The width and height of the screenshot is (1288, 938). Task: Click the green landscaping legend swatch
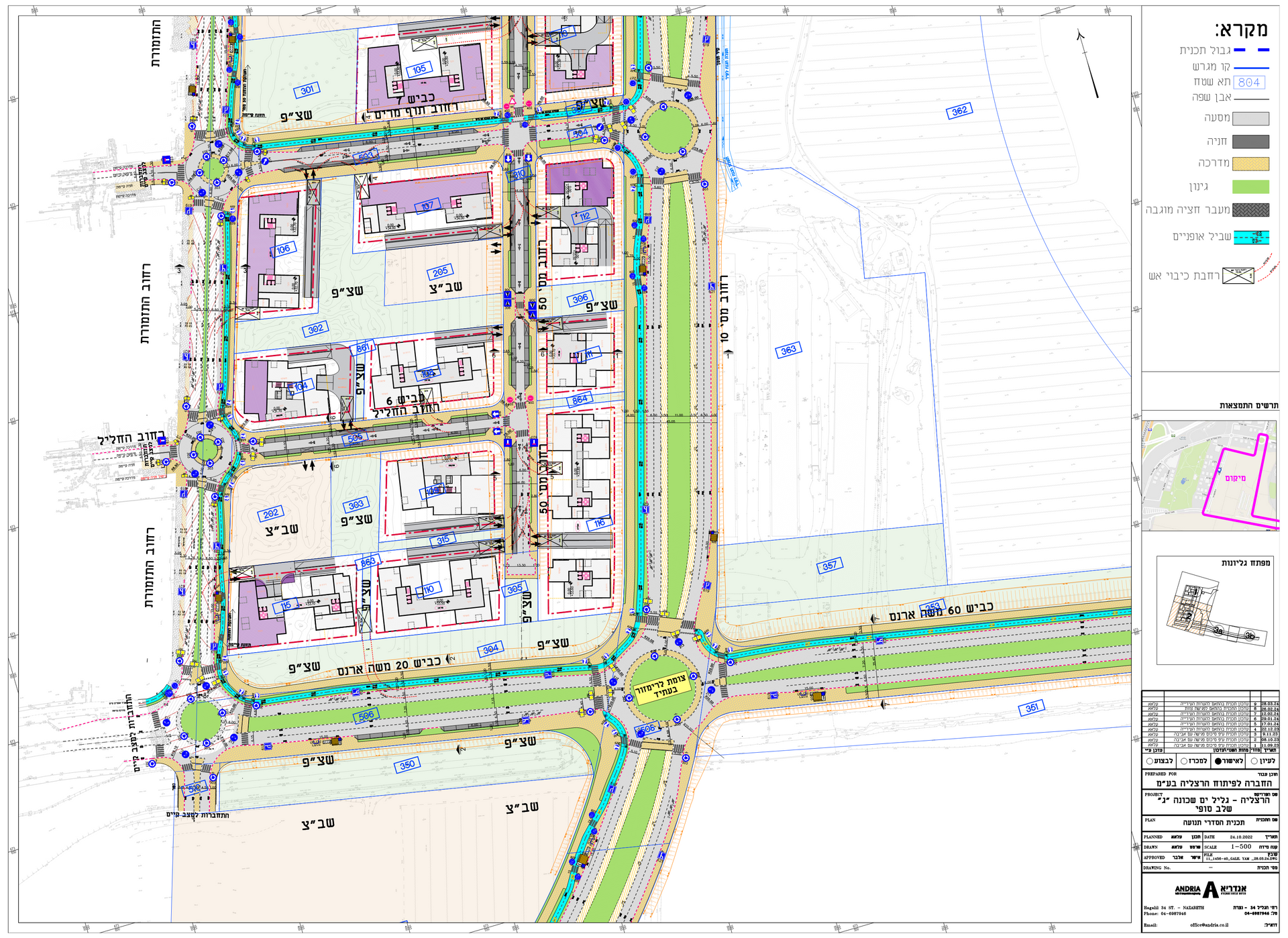[1250, 187]
